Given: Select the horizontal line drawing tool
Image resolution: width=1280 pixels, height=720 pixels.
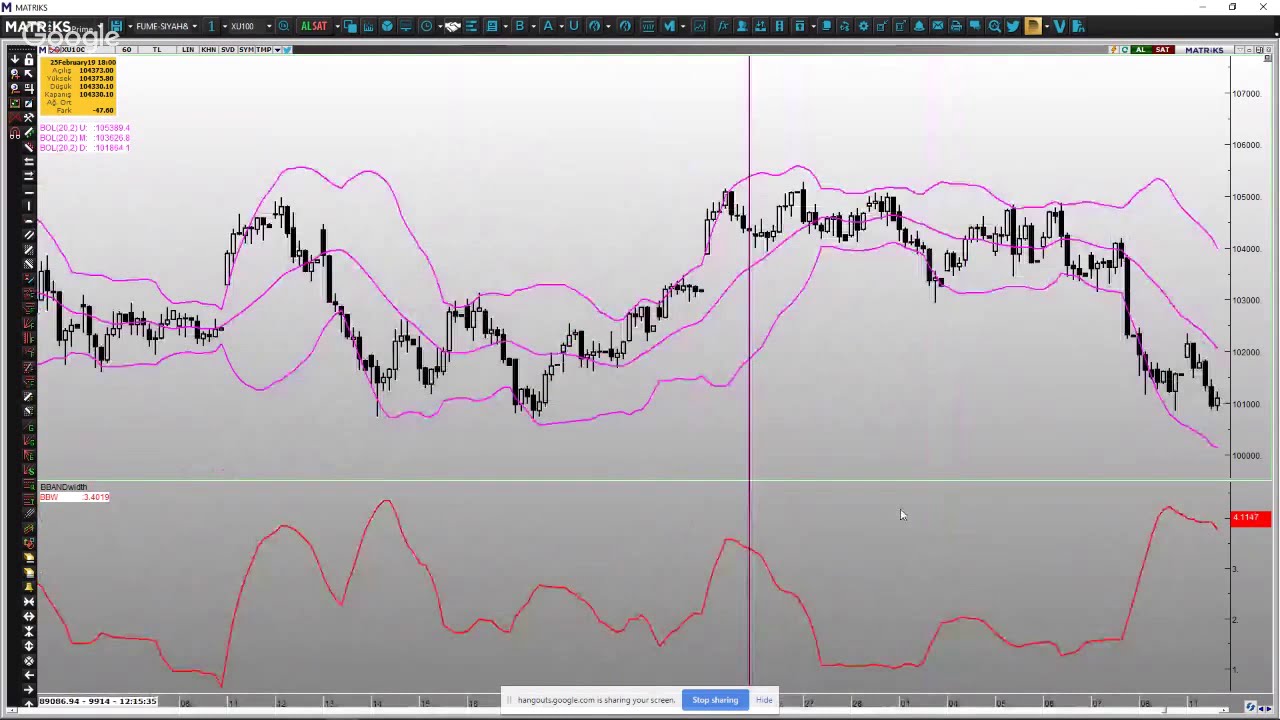Looking at the screenshot, I should point(28,193).
